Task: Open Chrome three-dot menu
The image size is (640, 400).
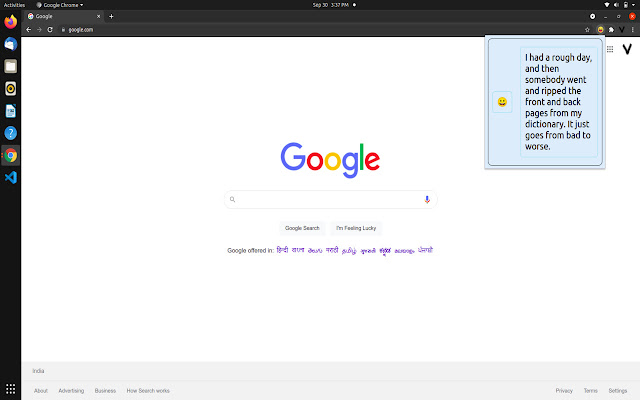Action: click(x=633, y=29)
